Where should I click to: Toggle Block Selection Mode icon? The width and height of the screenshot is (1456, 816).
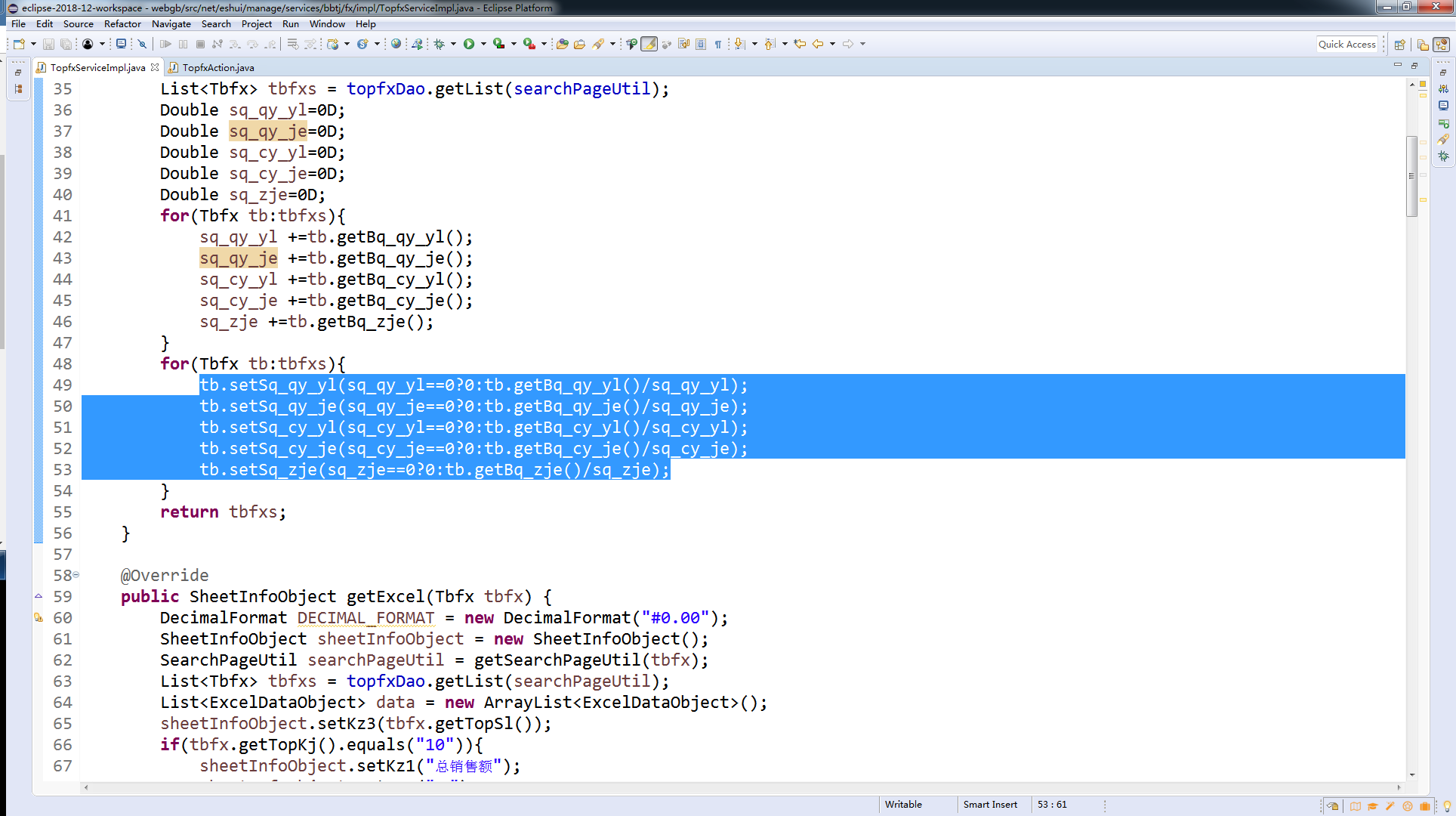click(x=701, y=44)
